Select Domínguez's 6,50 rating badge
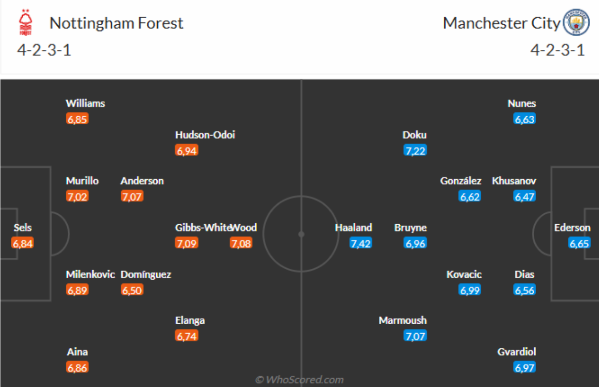The width and height of the screenshot is (599, 387). pos(132,290)
